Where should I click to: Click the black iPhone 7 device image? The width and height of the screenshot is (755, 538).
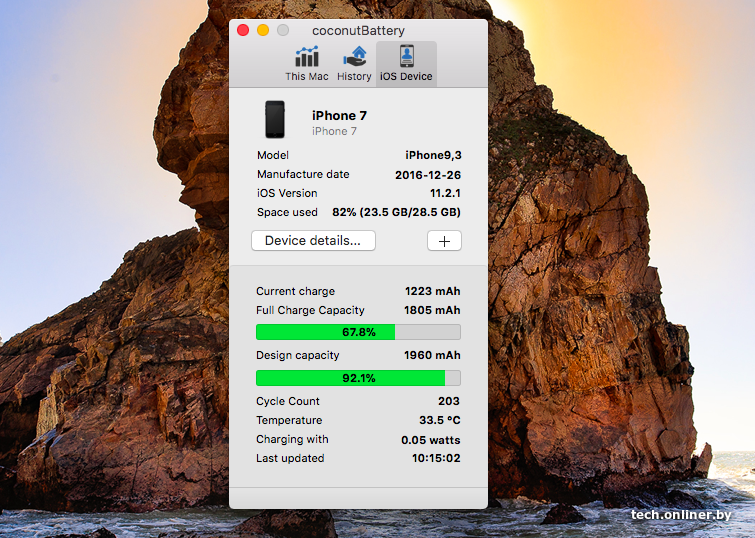tap(275, 119)
